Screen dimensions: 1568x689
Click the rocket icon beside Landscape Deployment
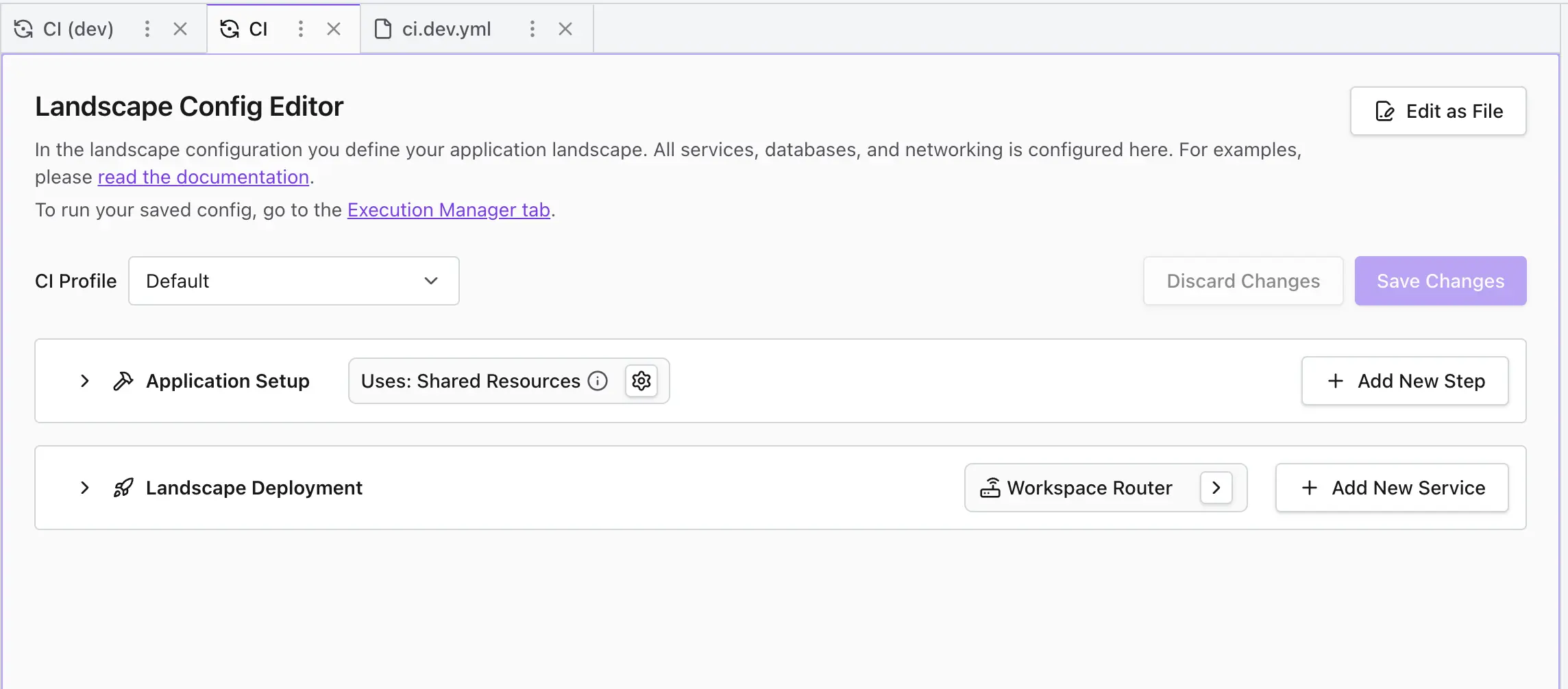pyautogui.click(x=122, y=488)
